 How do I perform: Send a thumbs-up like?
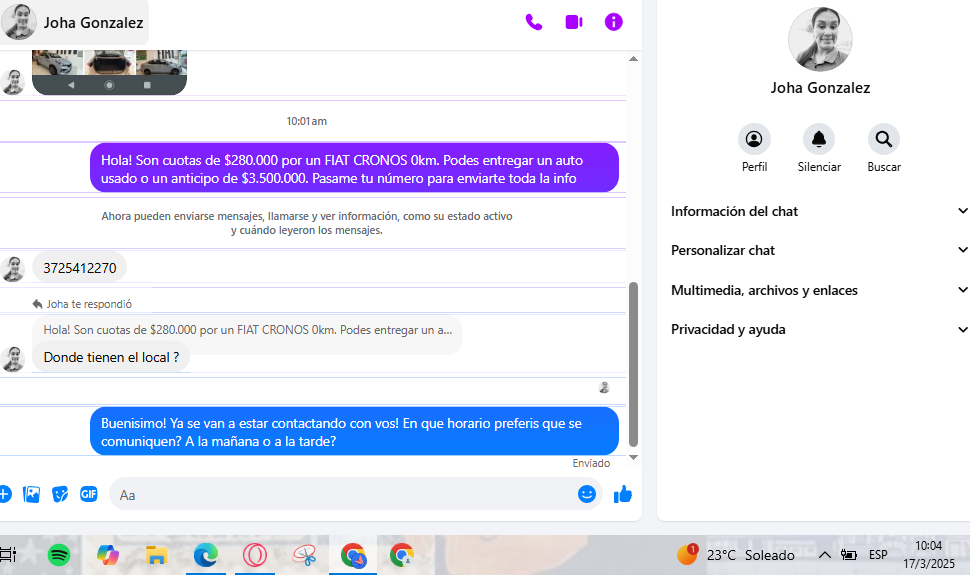623,494
